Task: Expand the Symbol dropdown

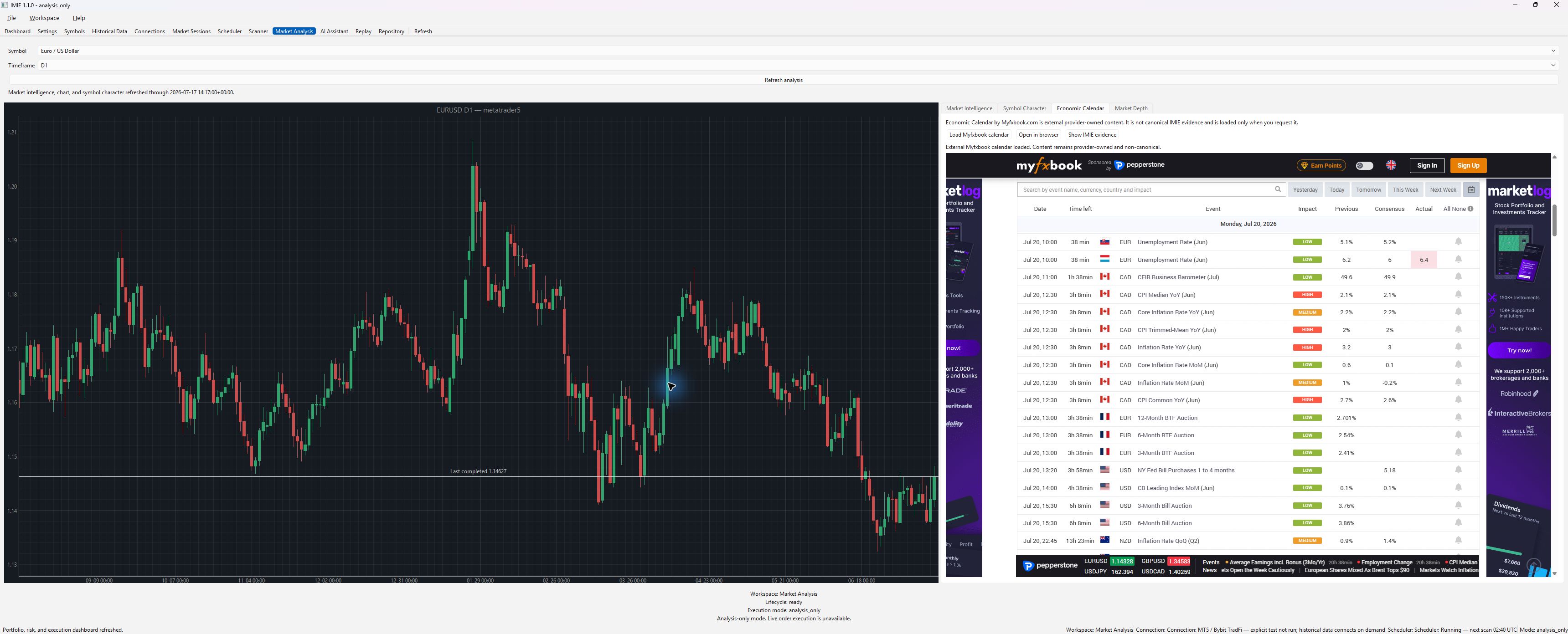Action: tap(797, 51)
